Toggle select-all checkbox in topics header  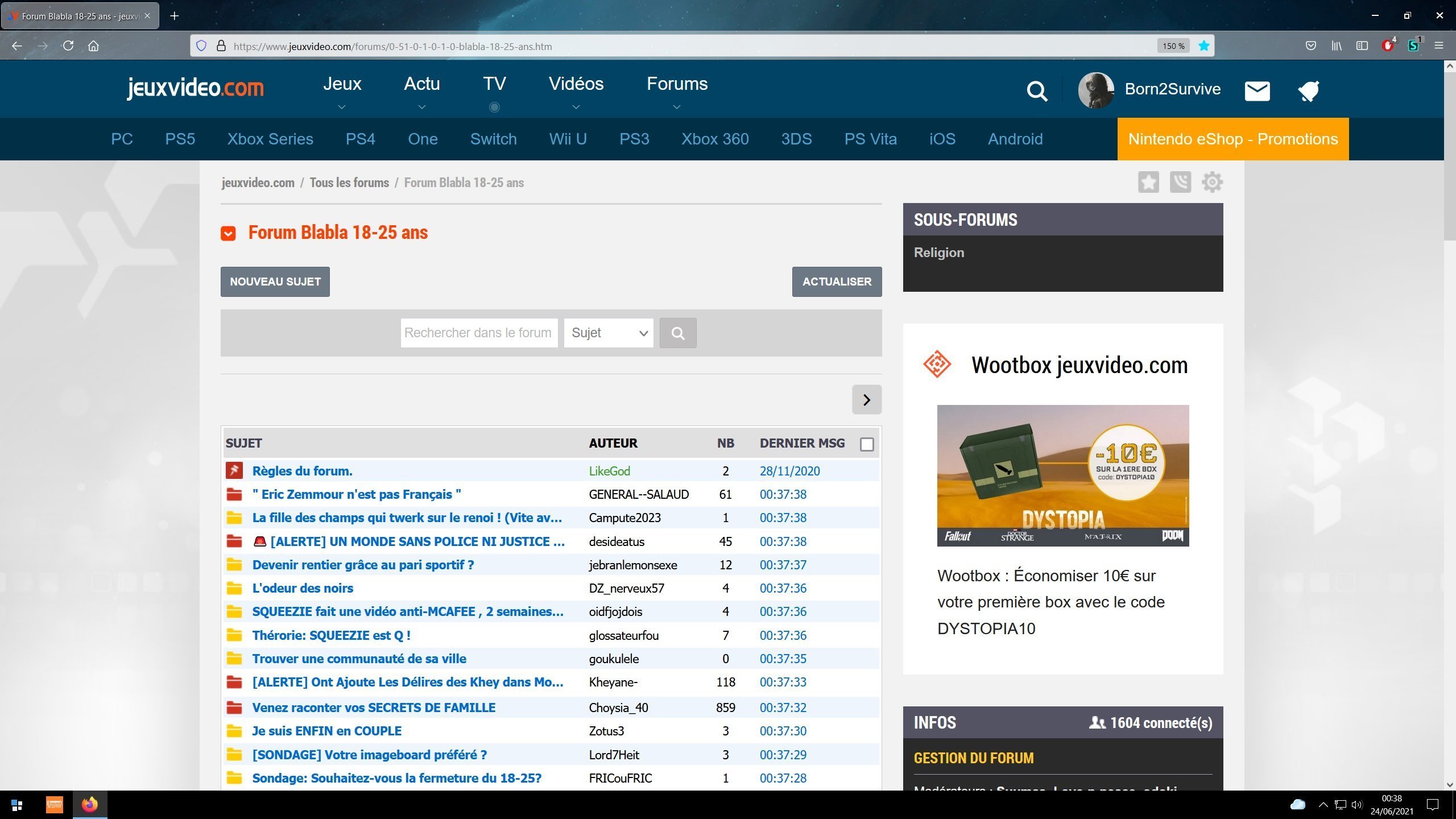pos(867,444)
